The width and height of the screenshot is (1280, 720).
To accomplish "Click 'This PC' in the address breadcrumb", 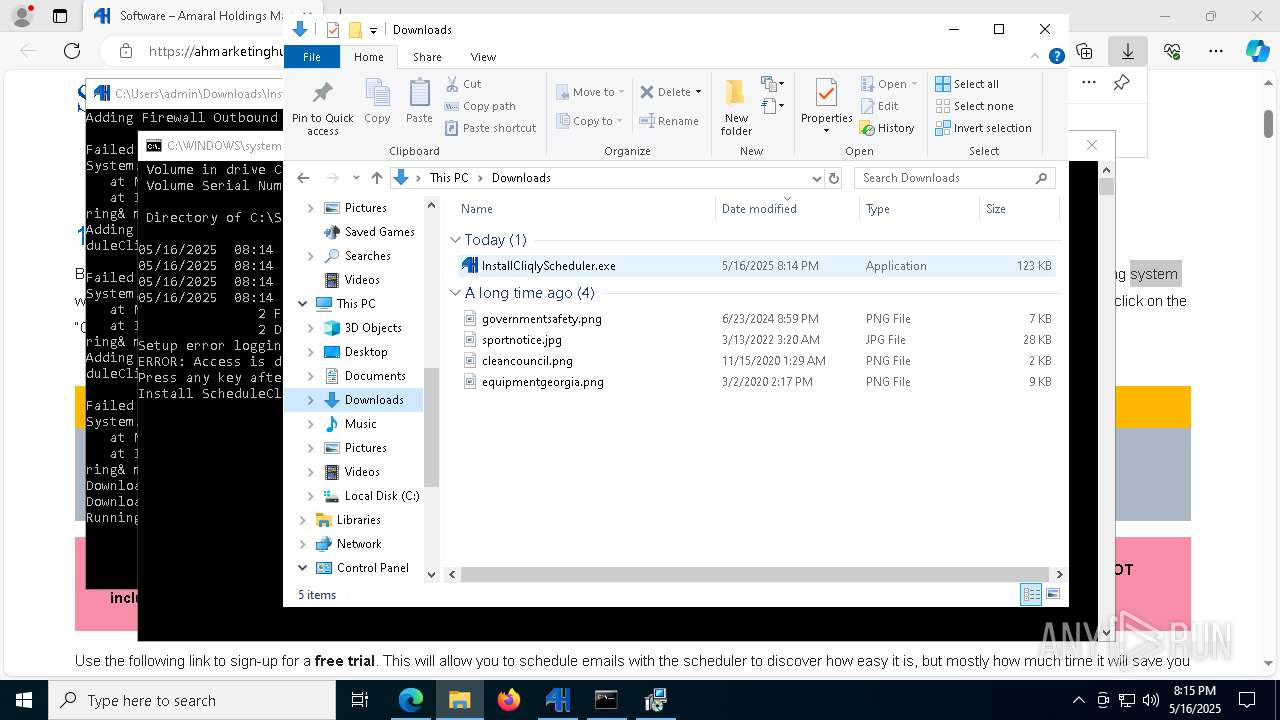I will tap(448, 178).
